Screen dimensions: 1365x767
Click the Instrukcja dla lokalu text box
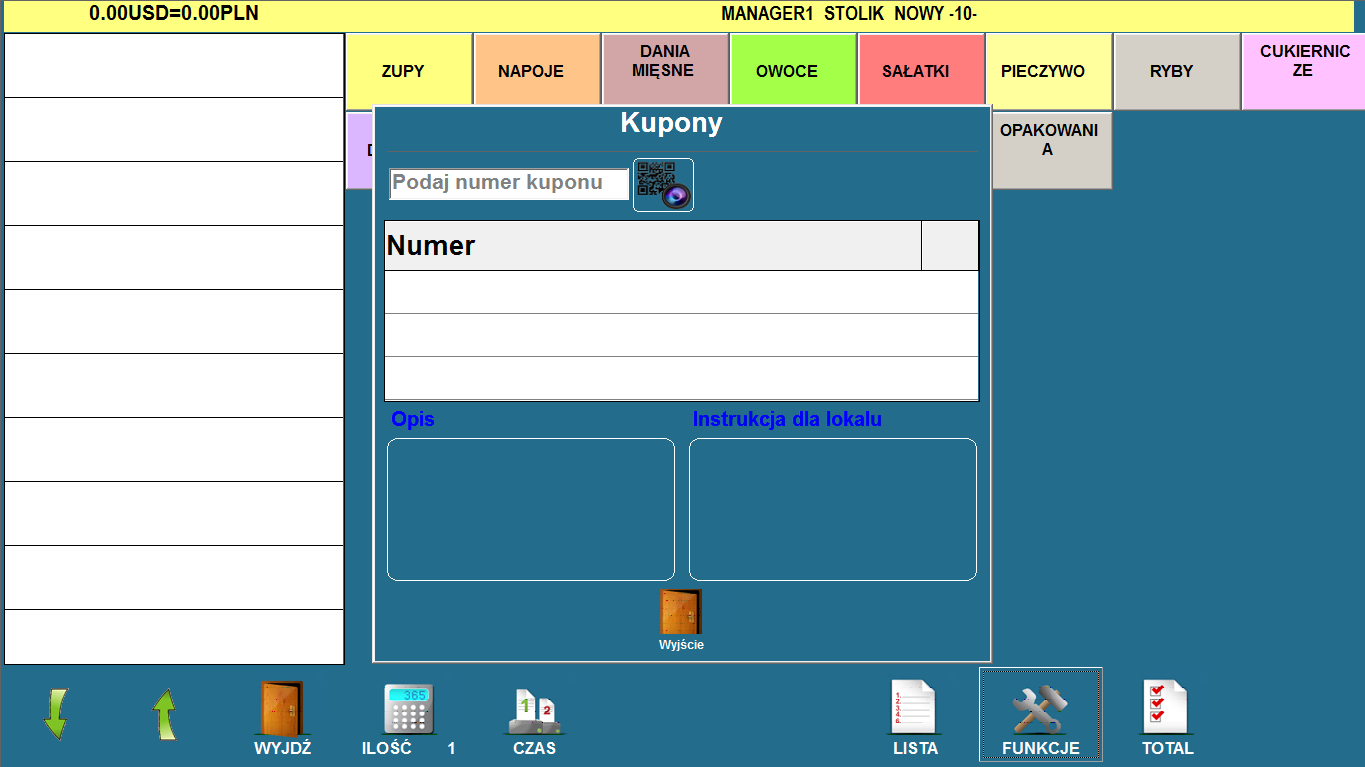tap(833, 509)
